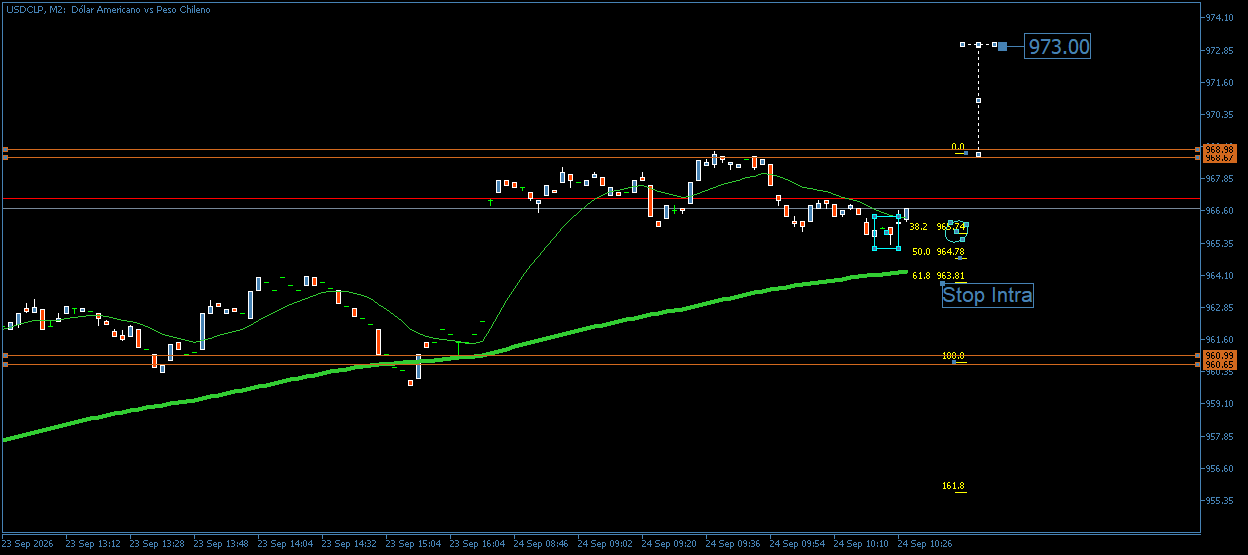
Task: Click the 974.10 price scale value
Action: pyautogui.click(x=1220, y=18)
